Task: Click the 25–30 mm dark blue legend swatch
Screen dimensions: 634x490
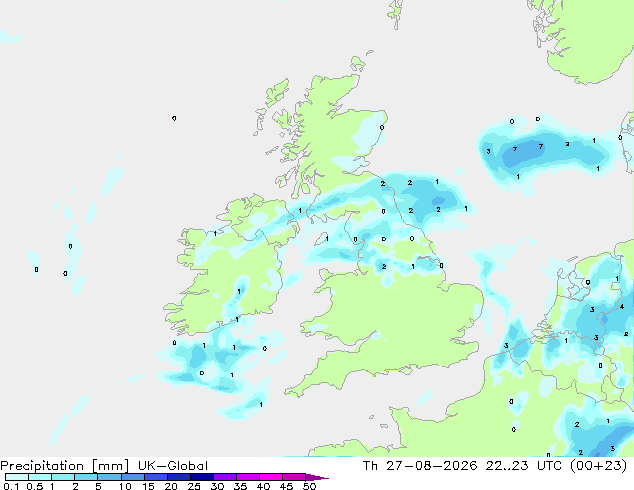Action: [x=202, y=477]
